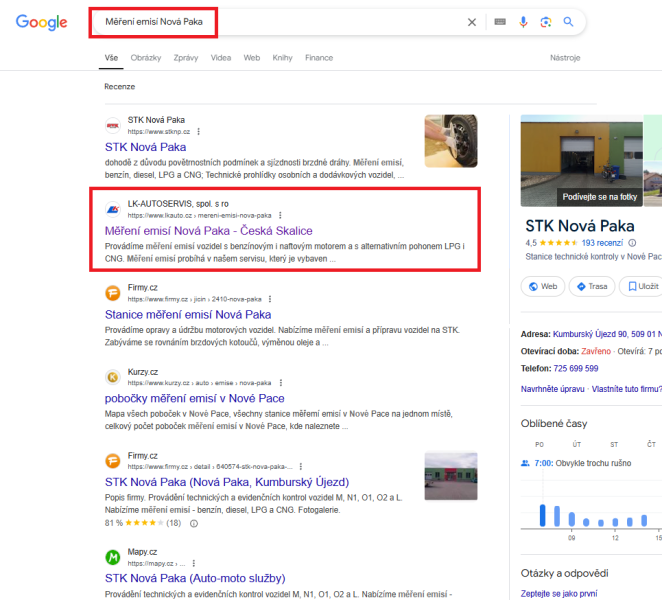Open more options for stknp.cz result

[198, 131]
